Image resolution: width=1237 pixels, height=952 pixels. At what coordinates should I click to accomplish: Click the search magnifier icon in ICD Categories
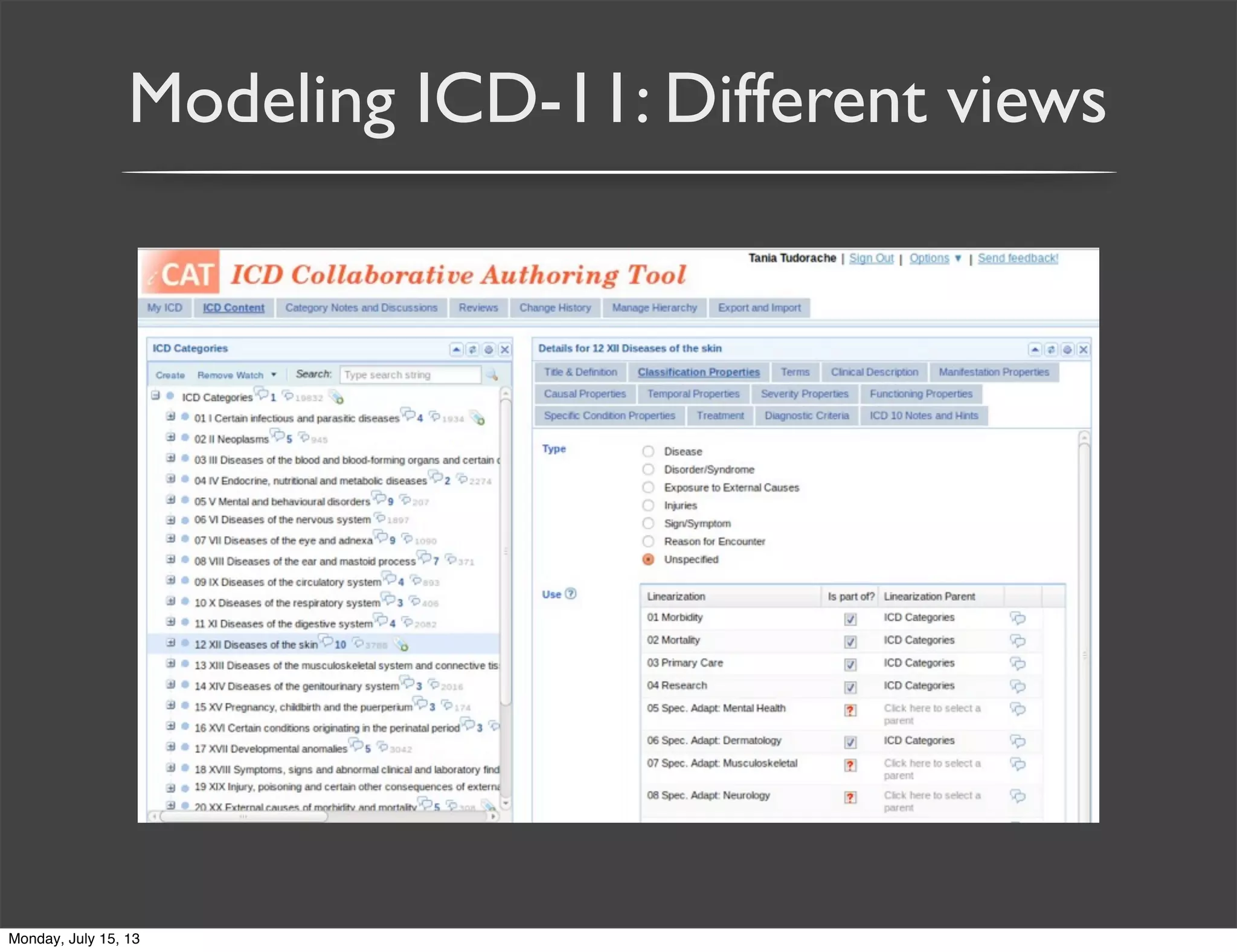tap(492, 375)
